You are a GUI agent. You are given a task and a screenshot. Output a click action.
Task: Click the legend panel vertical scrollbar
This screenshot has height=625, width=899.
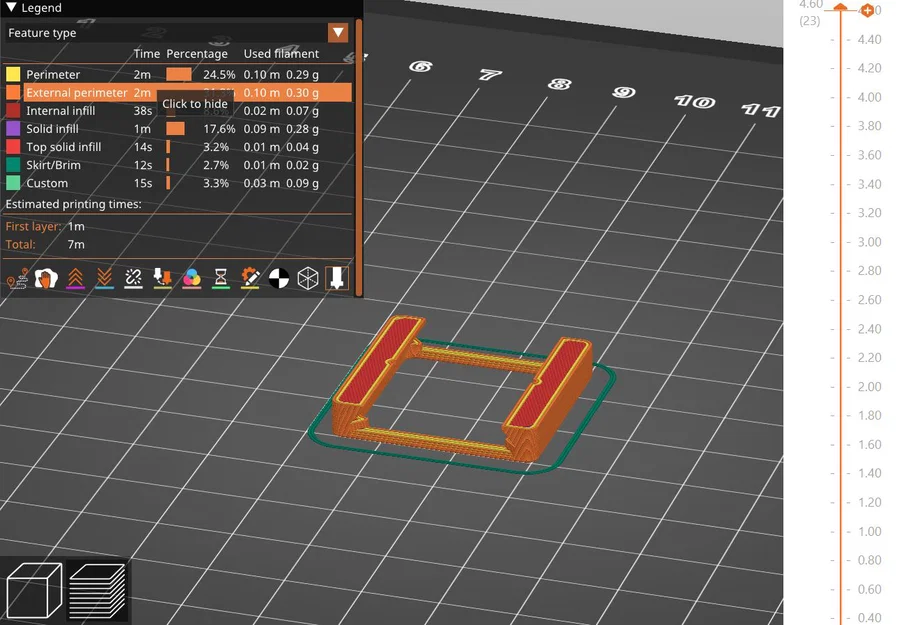coord(359,158)
